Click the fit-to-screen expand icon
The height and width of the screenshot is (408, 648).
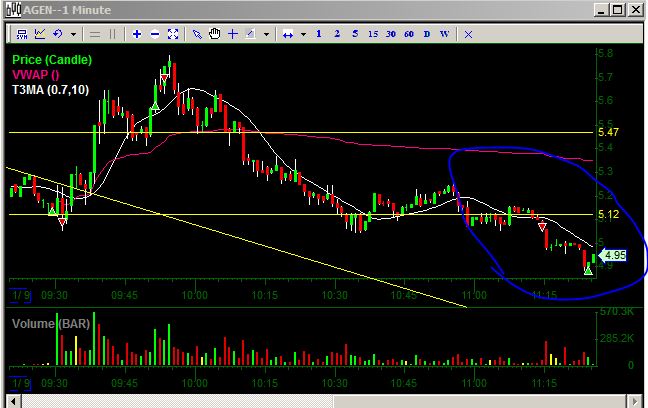173,34
